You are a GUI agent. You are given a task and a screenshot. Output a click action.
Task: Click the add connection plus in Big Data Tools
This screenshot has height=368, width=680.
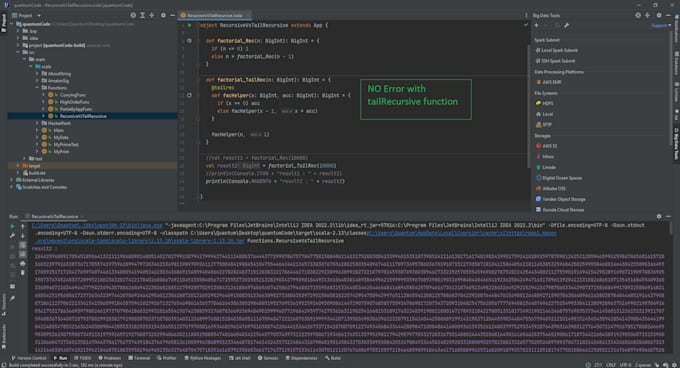536,26
